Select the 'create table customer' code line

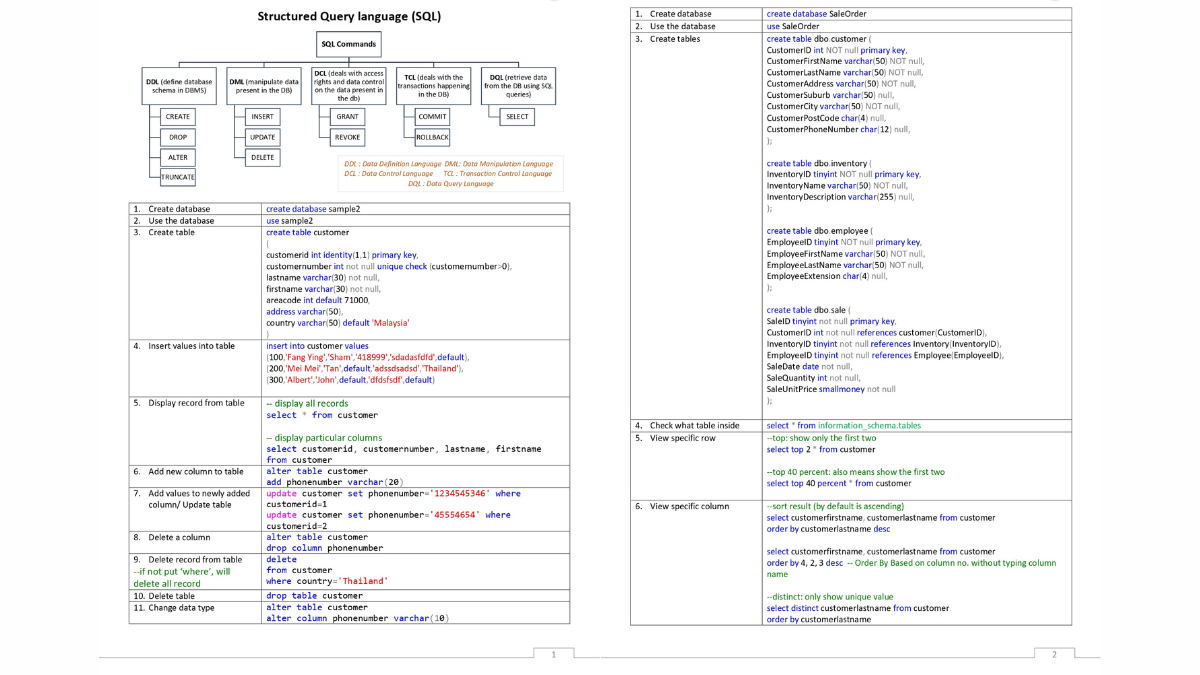click(x=308, y=232)
